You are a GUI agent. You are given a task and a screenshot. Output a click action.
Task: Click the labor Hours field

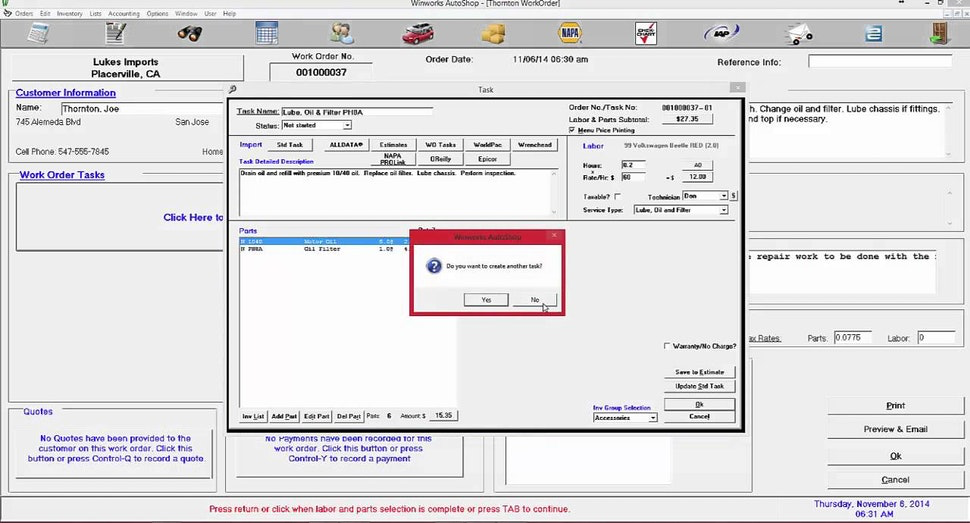coord(633,165)
